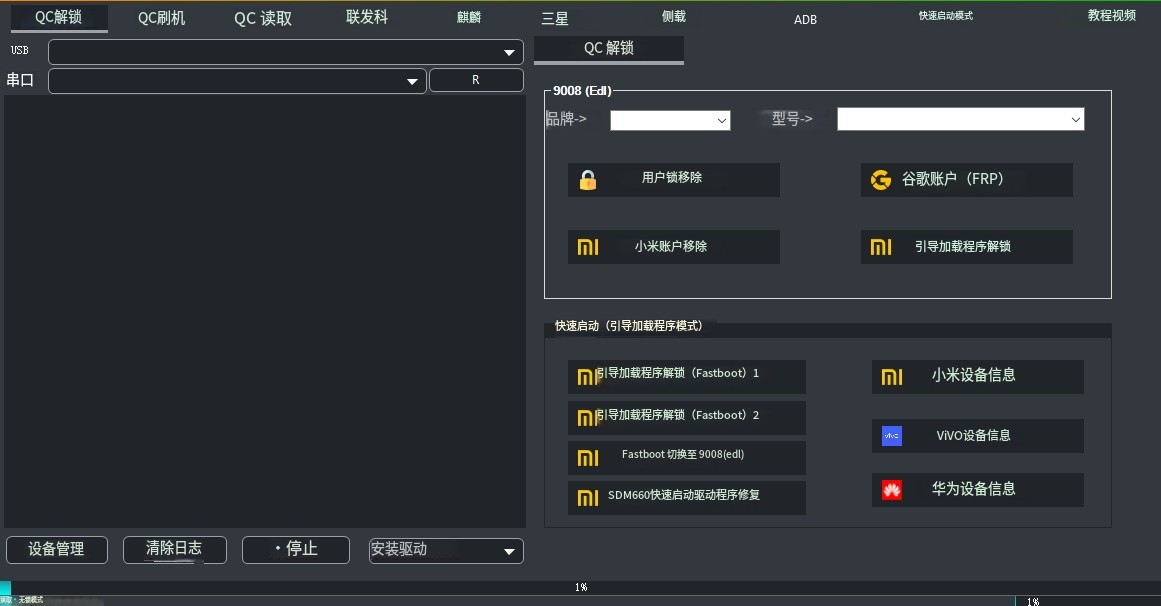Open the 侧载 tab

point(674,16)
